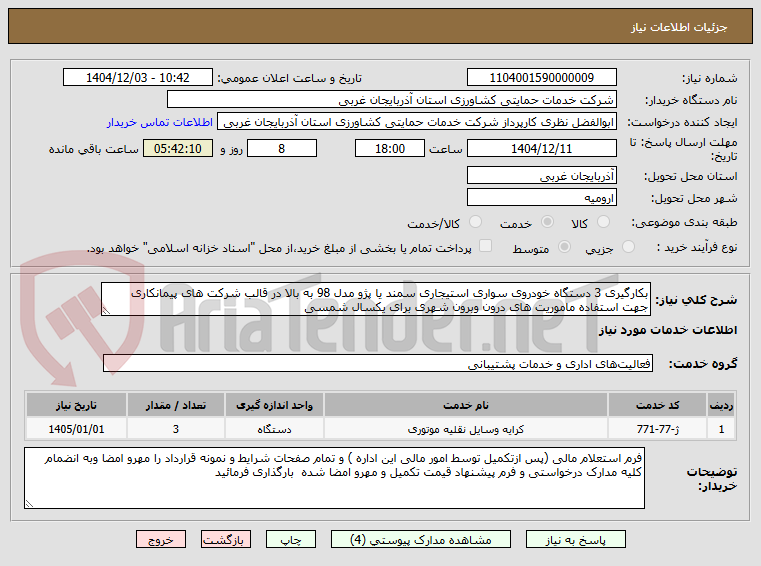
Task: Toggle the 'اسناد خزانه اسلامی' payment checkbox
Action: [485, 246]
